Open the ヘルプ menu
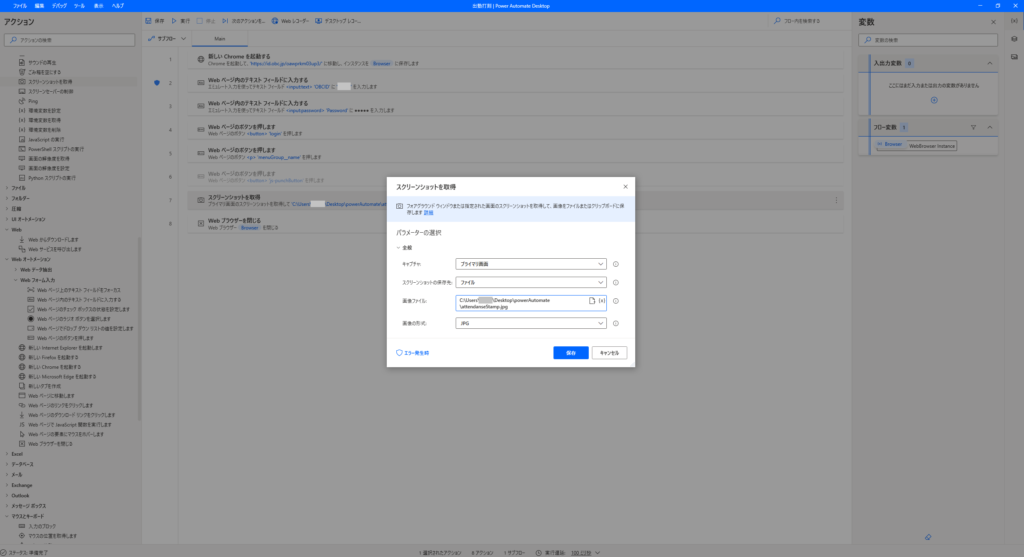The height and width of the screenshot is (557, 1024). (118, 6)
